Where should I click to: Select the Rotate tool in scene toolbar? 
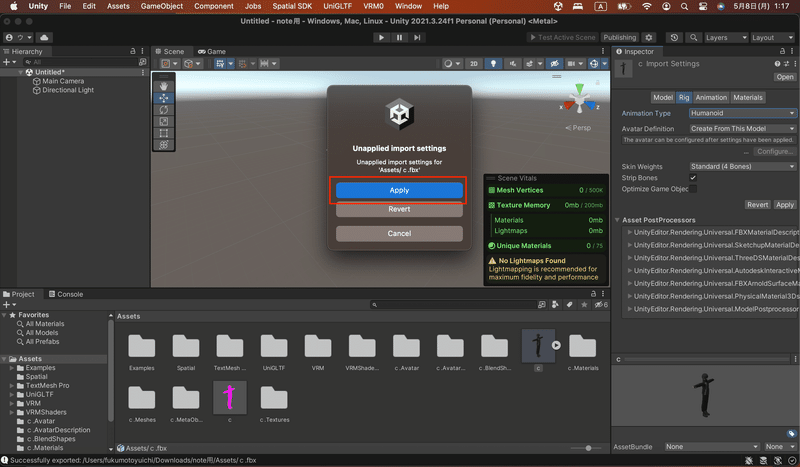point(164,110)
